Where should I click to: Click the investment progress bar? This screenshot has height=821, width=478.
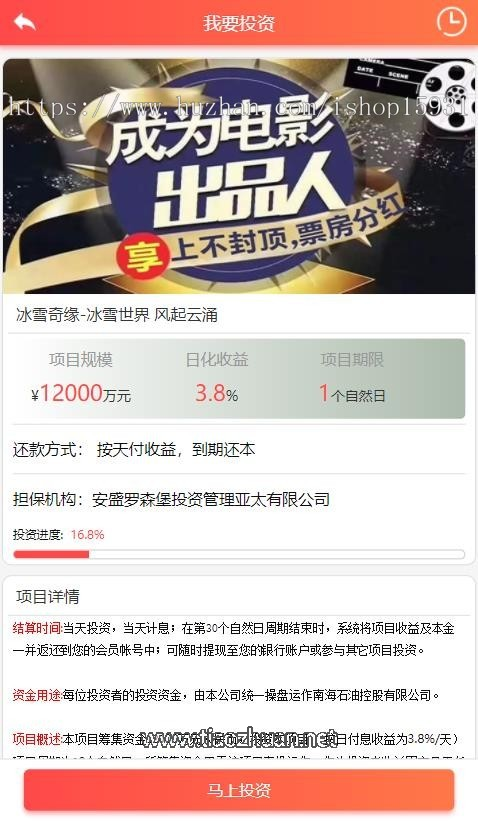pos(239,554)
